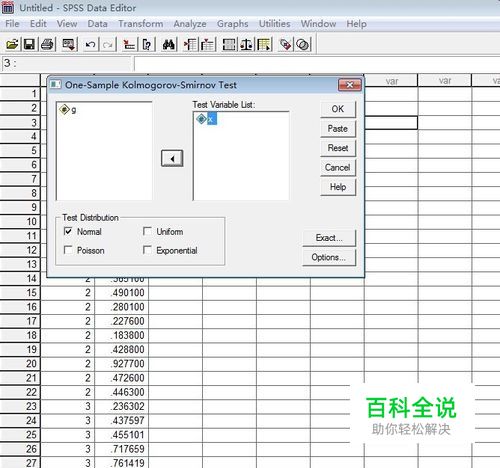Print with the printer toolbar icon
This screenshot has width=500, height=468.
click(x=47, y=44)
